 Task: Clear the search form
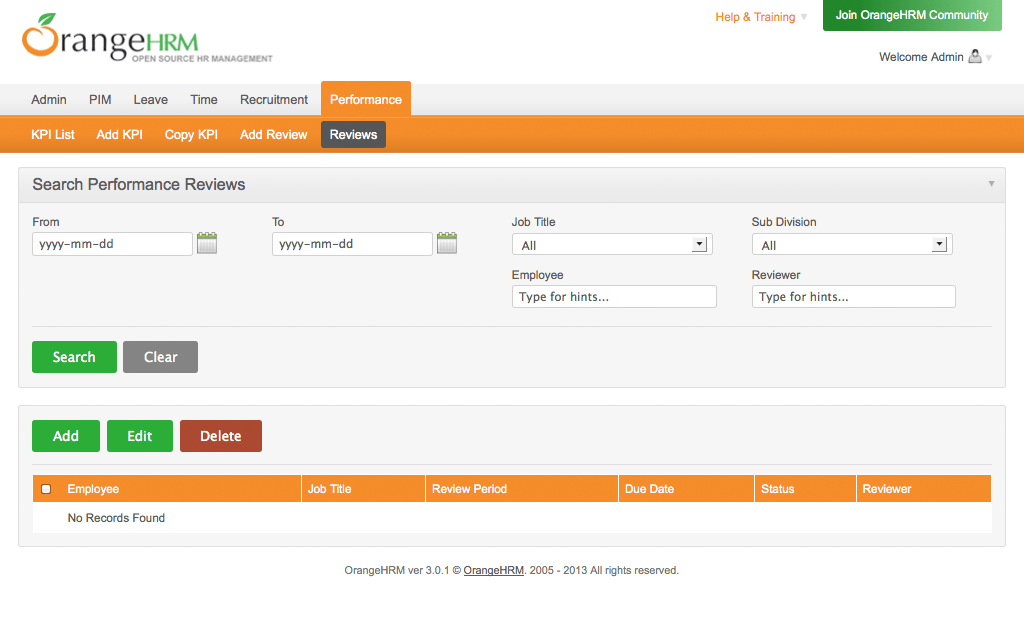(160, 356)
